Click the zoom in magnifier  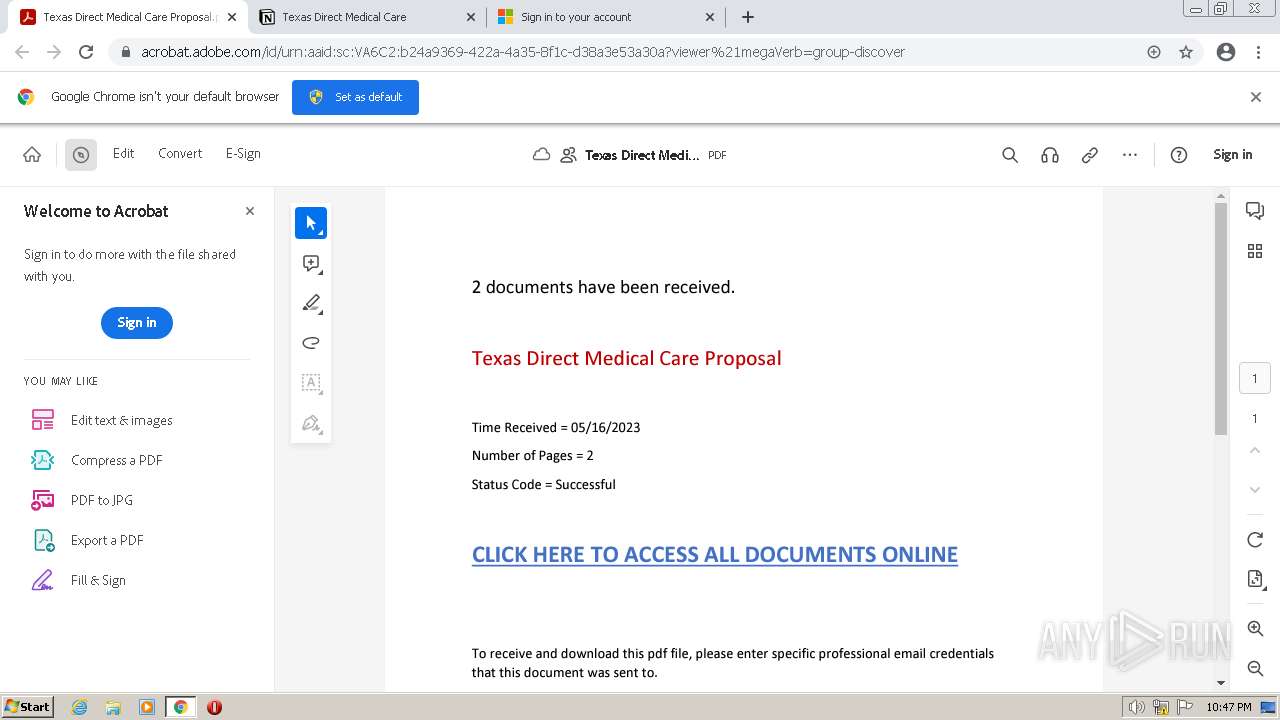pos(1255,629)
